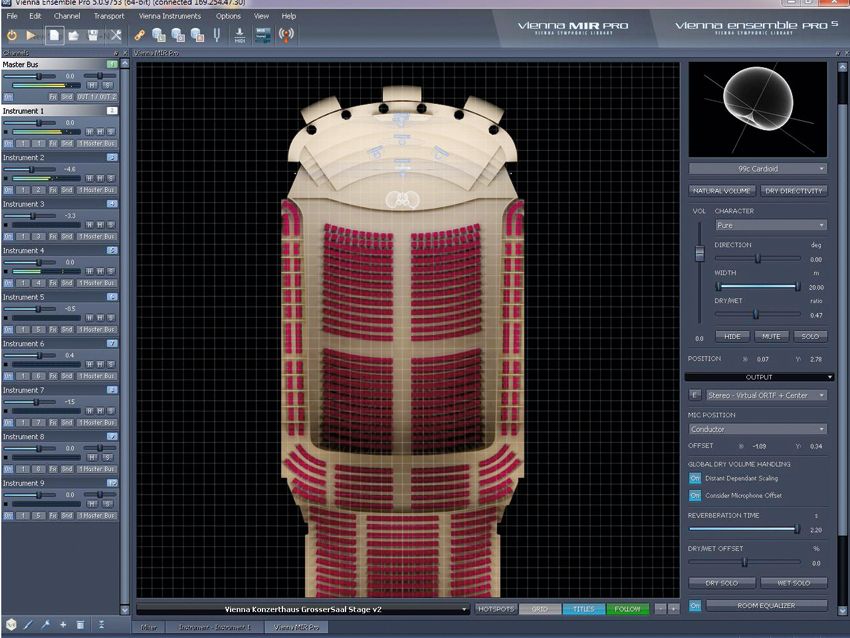The width and height of the screenshot is (850, 638).
Task: Click the collapse arrows icon at bottom left
Action: pyautogui.click(x=101, y=624)
